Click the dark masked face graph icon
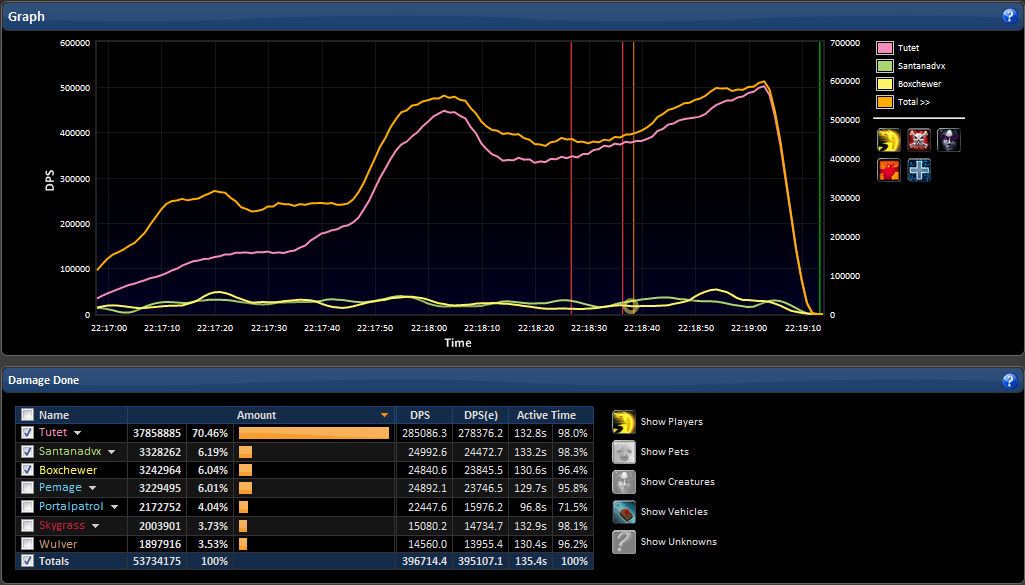 (x=949, y=140)
